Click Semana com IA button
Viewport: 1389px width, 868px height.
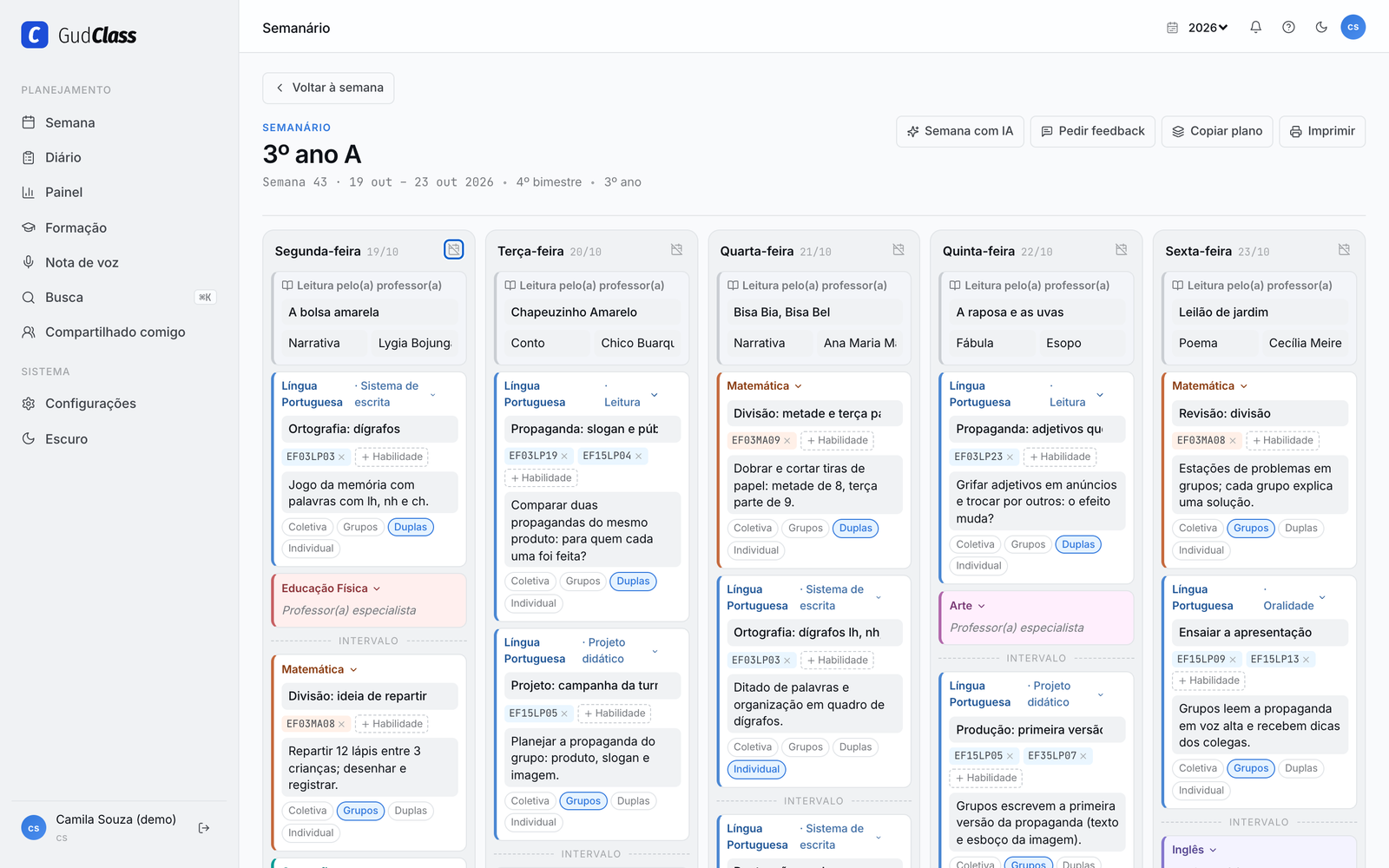coord(960,131)
